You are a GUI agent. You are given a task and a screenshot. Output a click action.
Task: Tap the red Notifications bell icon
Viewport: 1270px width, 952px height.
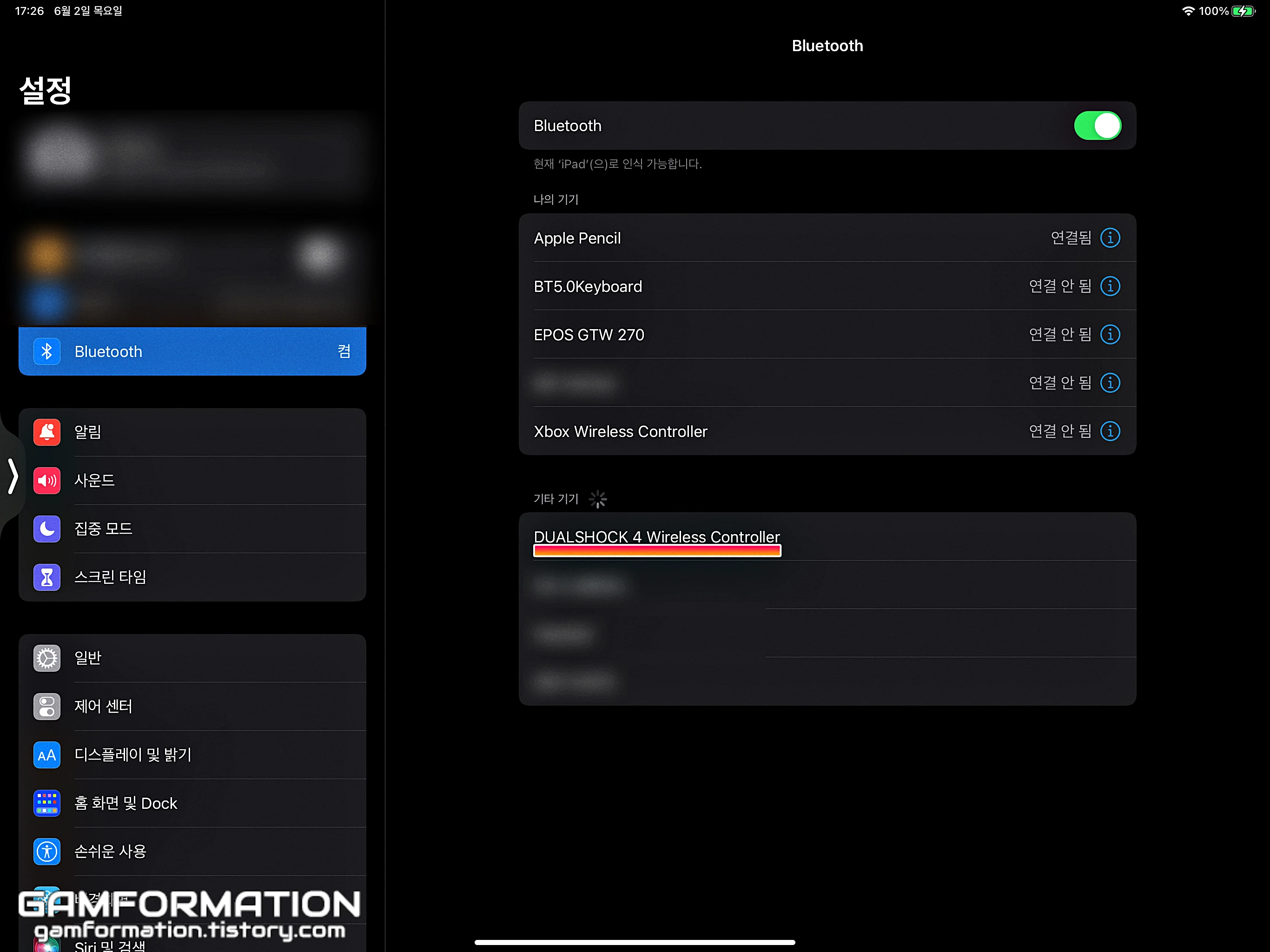(x=47, y=432)
